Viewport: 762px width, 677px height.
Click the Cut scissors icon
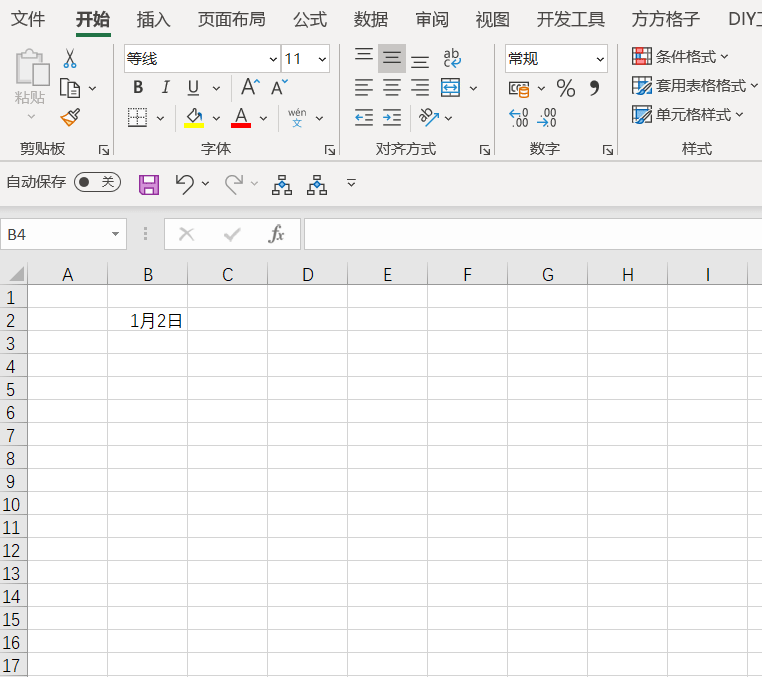(x=70, y=58)
